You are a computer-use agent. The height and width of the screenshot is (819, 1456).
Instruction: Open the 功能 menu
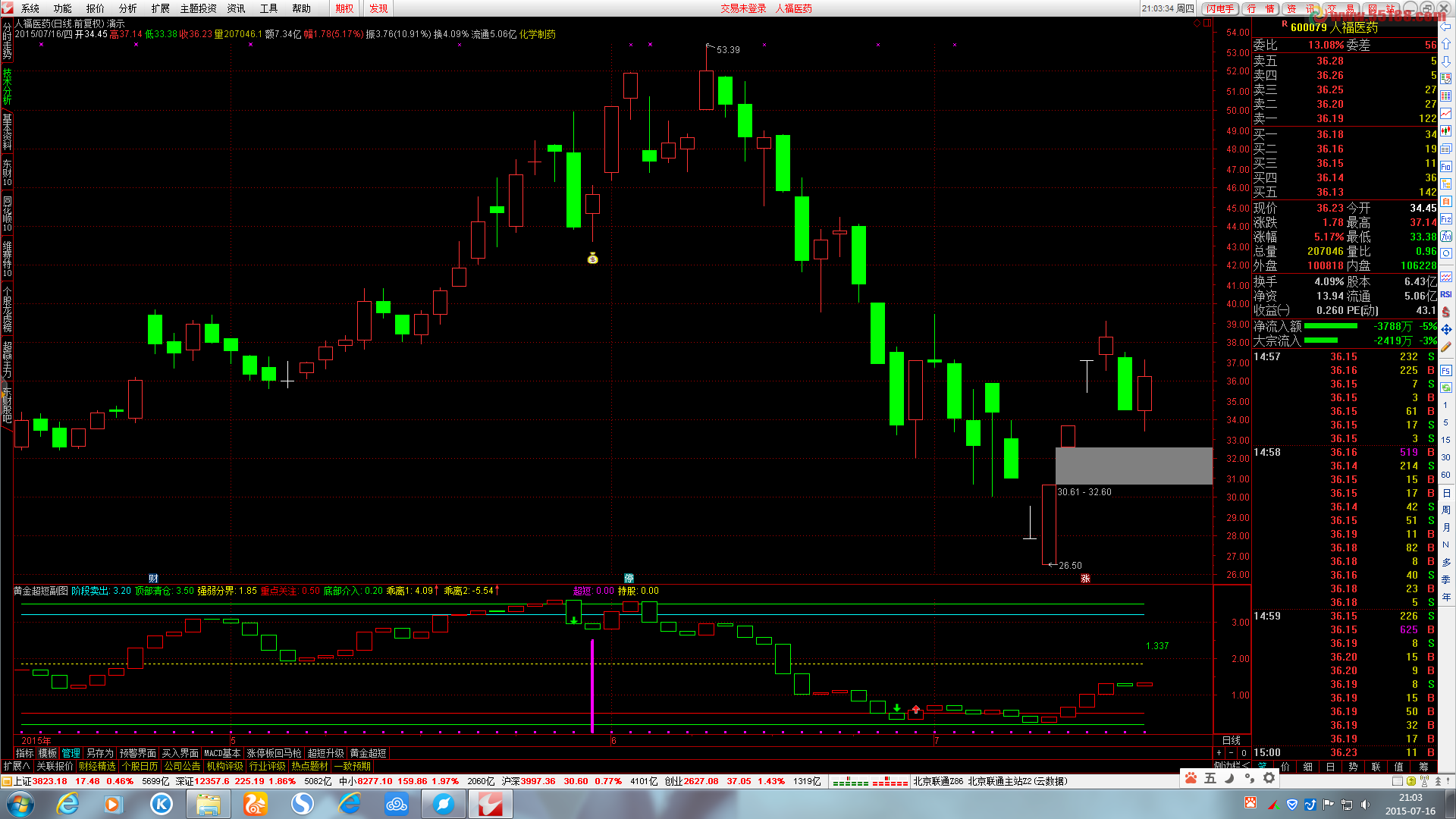point(63,8)
